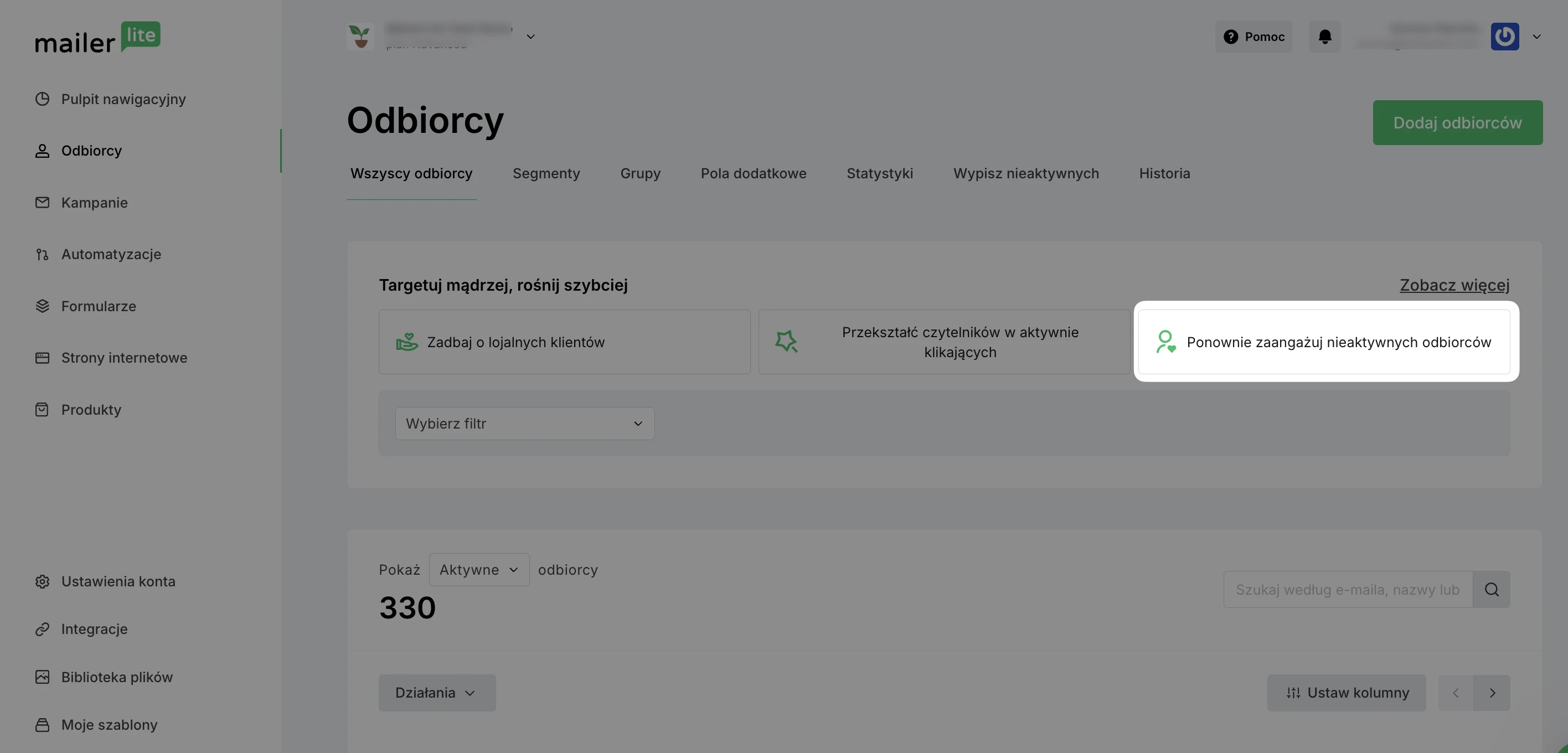The height and width of the screenshot is (753, 1568).
Task: Open Formularze layers icon in sidebar
Action: tap(42, 306)
